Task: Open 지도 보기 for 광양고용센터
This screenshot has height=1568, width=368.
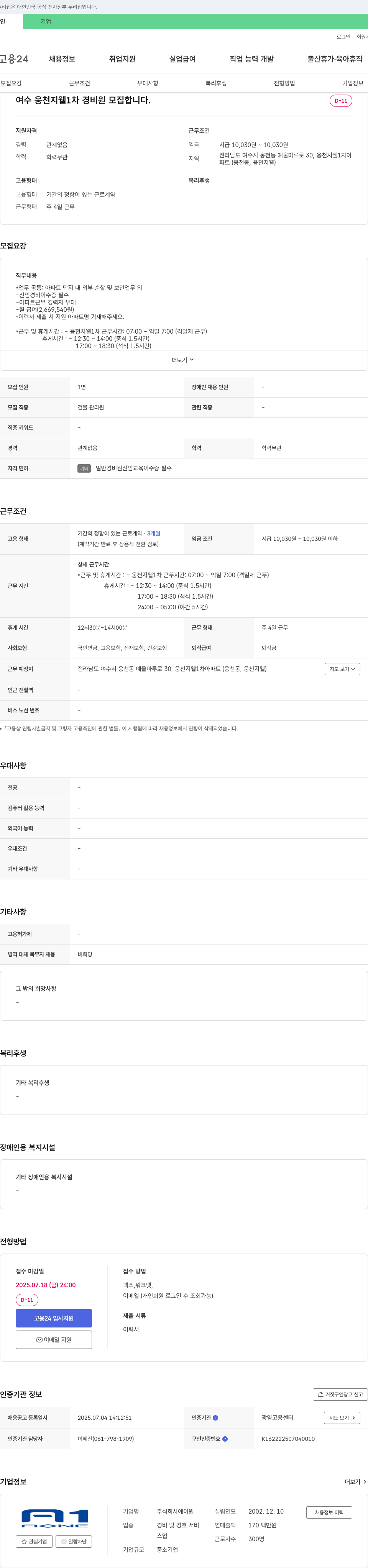Action: pos(342,1417)
